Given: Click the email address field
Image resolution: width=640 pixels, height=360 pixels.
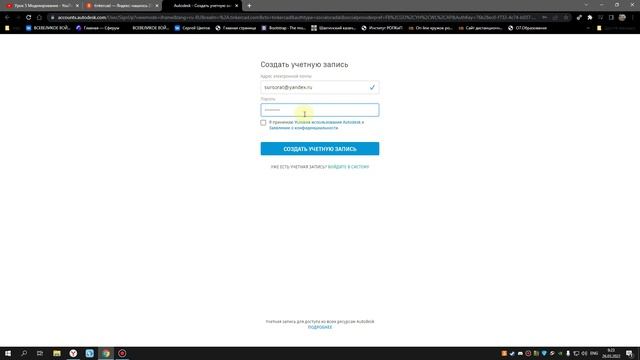Looking at the screenshot, I should point(320,87).
